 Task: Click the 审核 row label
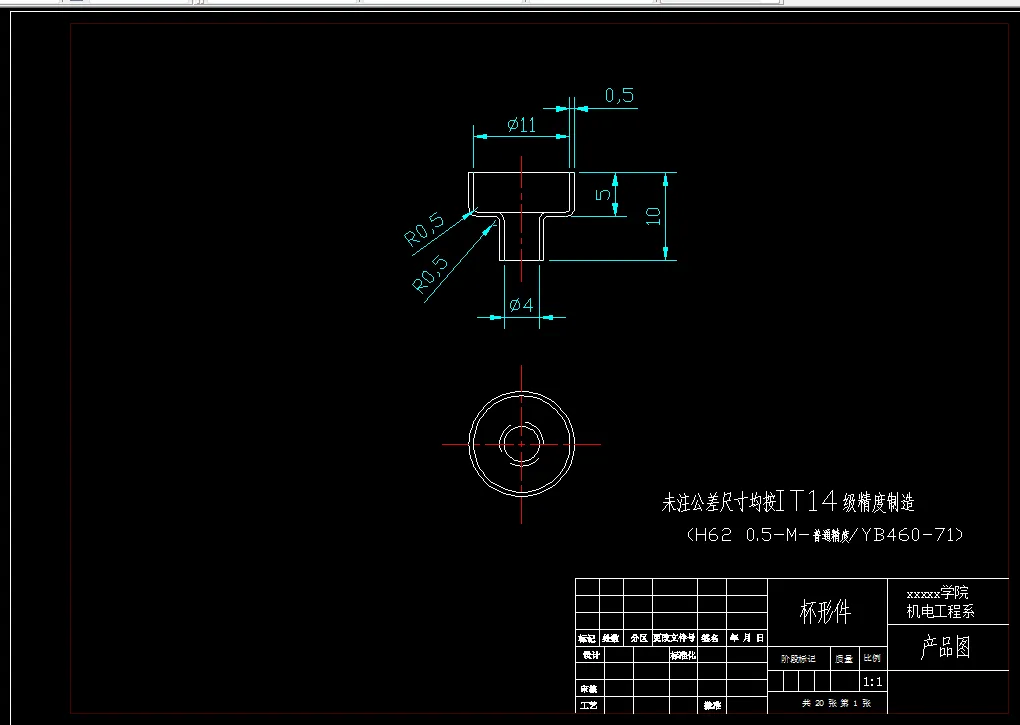[589, 689]
